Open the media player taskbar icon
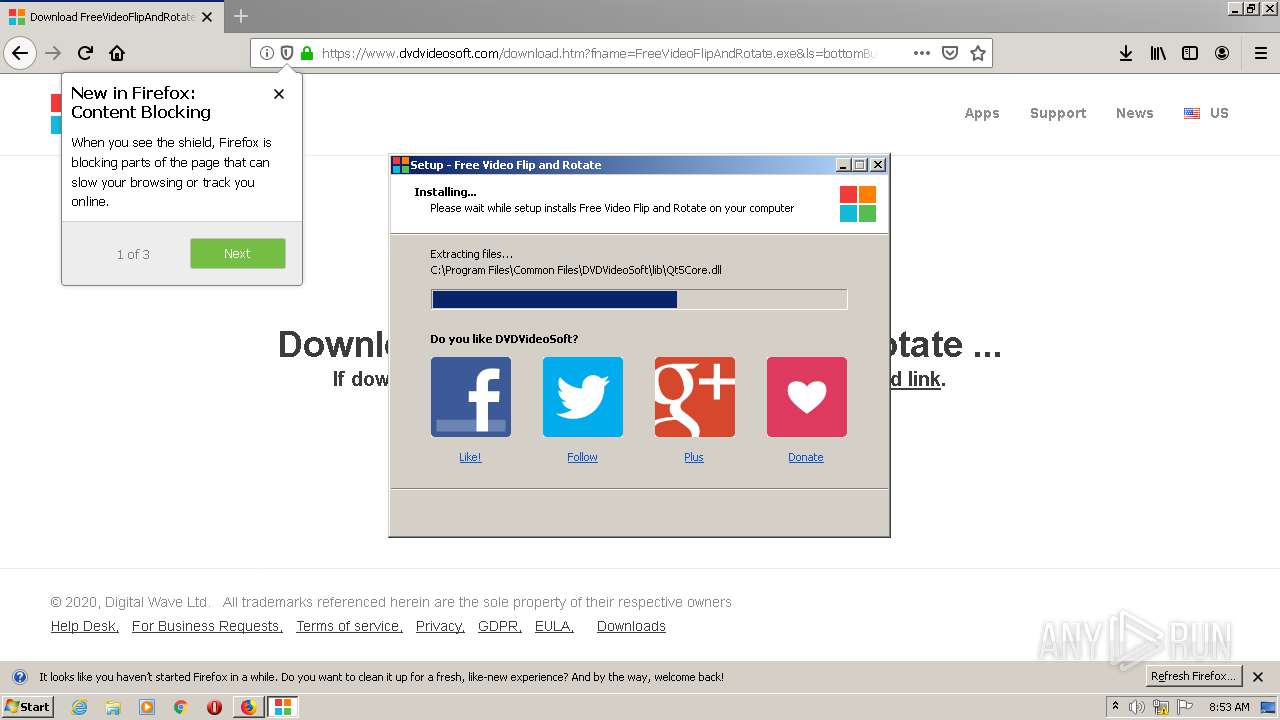 click(x=147, y=707)
